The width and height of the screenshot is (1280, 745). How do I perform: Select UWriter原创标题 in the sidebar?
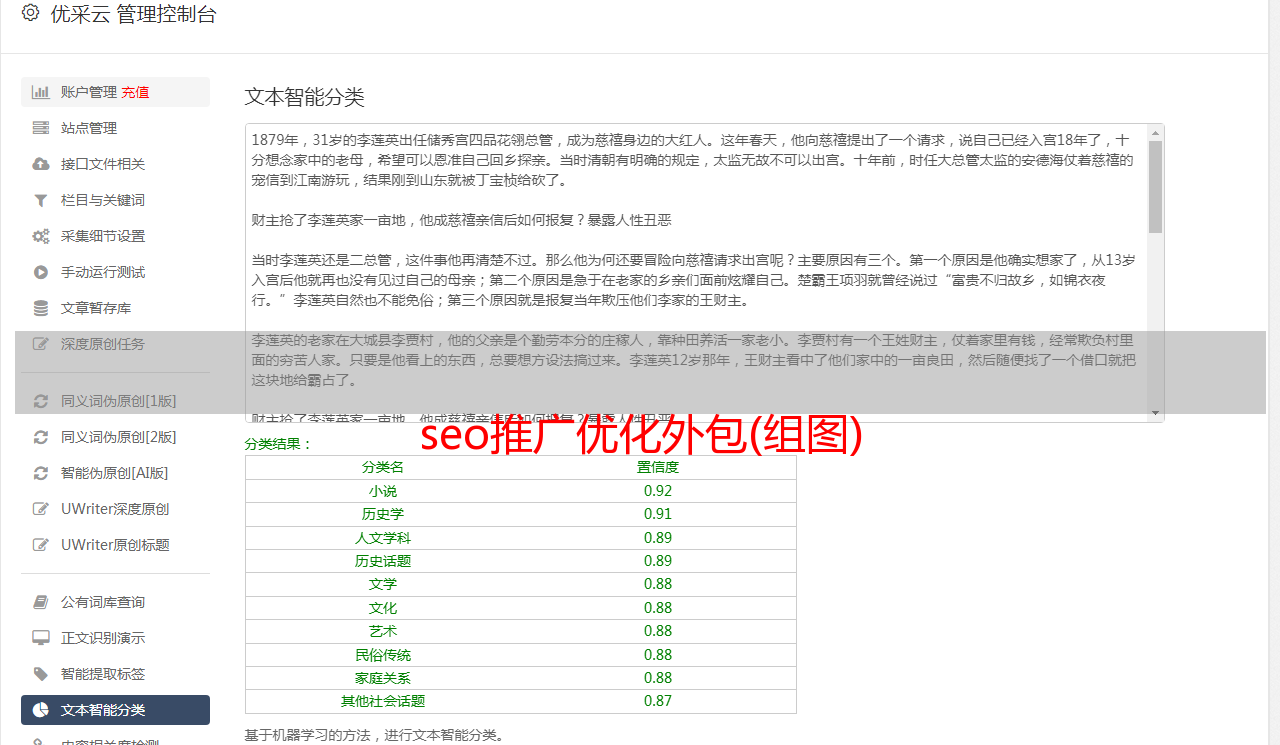(x=115, y=545)
